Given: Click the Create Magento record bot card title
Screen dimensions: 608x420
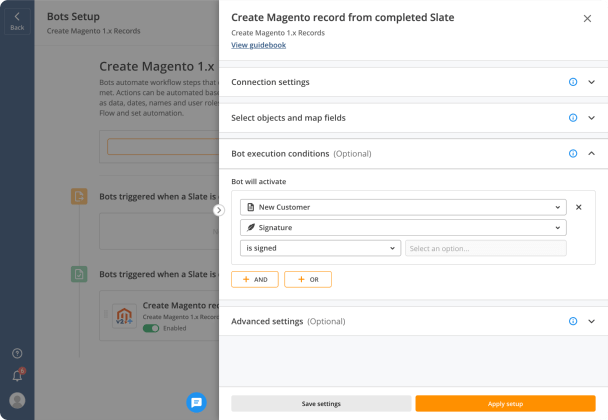Looking at the screenshot, I should [181, 305].
